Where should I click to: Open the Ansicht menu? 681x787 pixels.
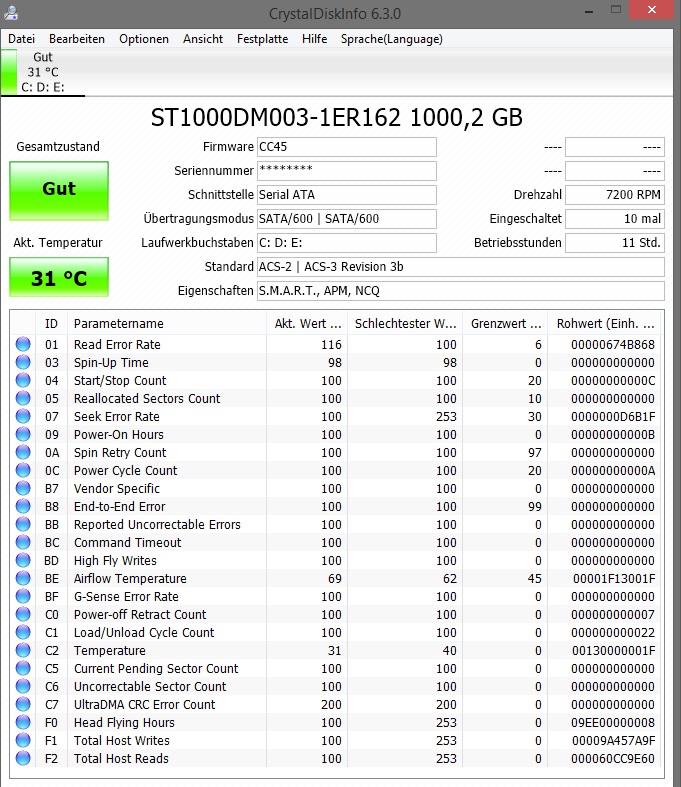click(x=203, y=39)
